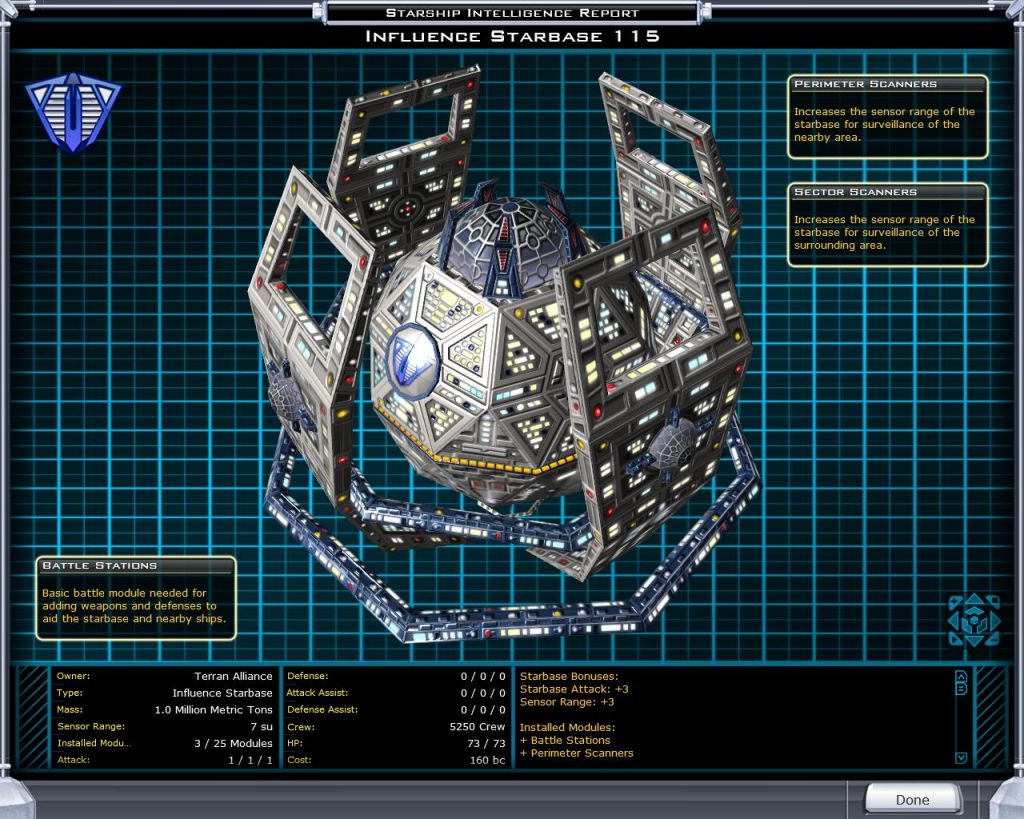Click the "Influence Starbase 115" title
The height and width of the screenshot is (819, 1024).
[x=512, y=36]
